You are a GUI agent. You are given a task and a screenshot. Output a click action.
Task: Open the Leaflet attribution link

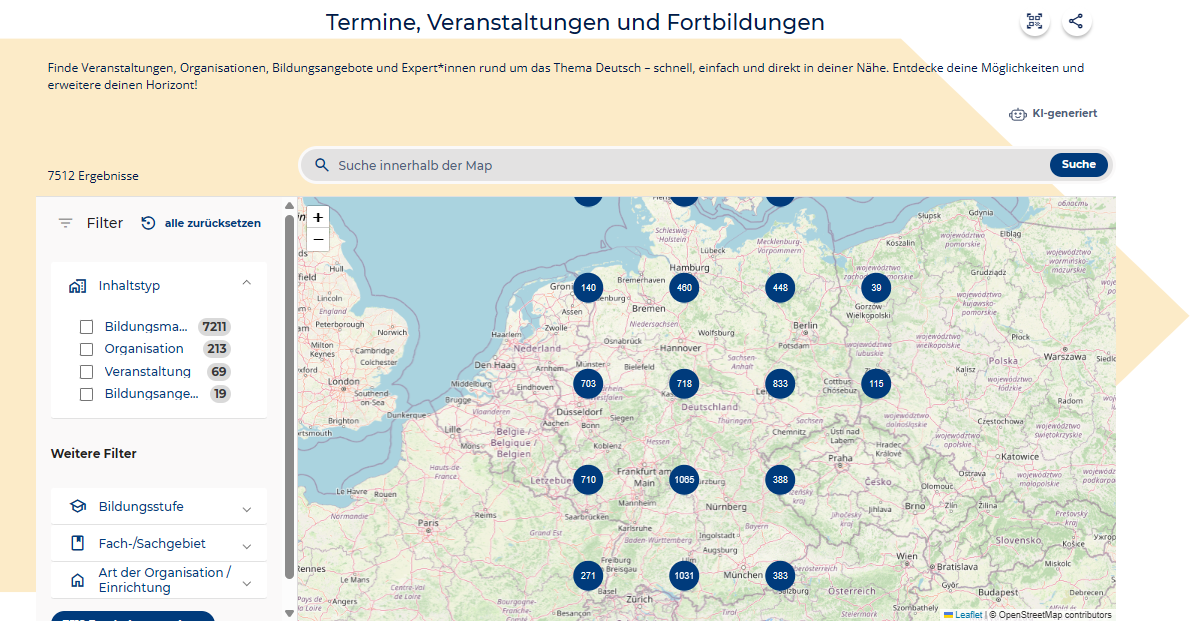coord(967,615)
